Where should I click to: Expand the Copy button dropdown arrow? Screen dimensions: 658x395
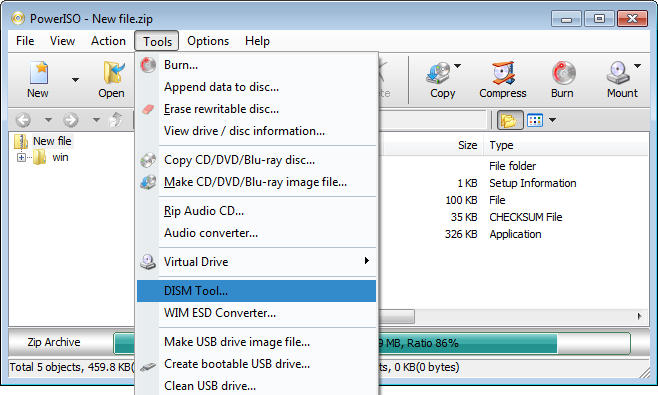pyautogui.click(x=458, y=65)
